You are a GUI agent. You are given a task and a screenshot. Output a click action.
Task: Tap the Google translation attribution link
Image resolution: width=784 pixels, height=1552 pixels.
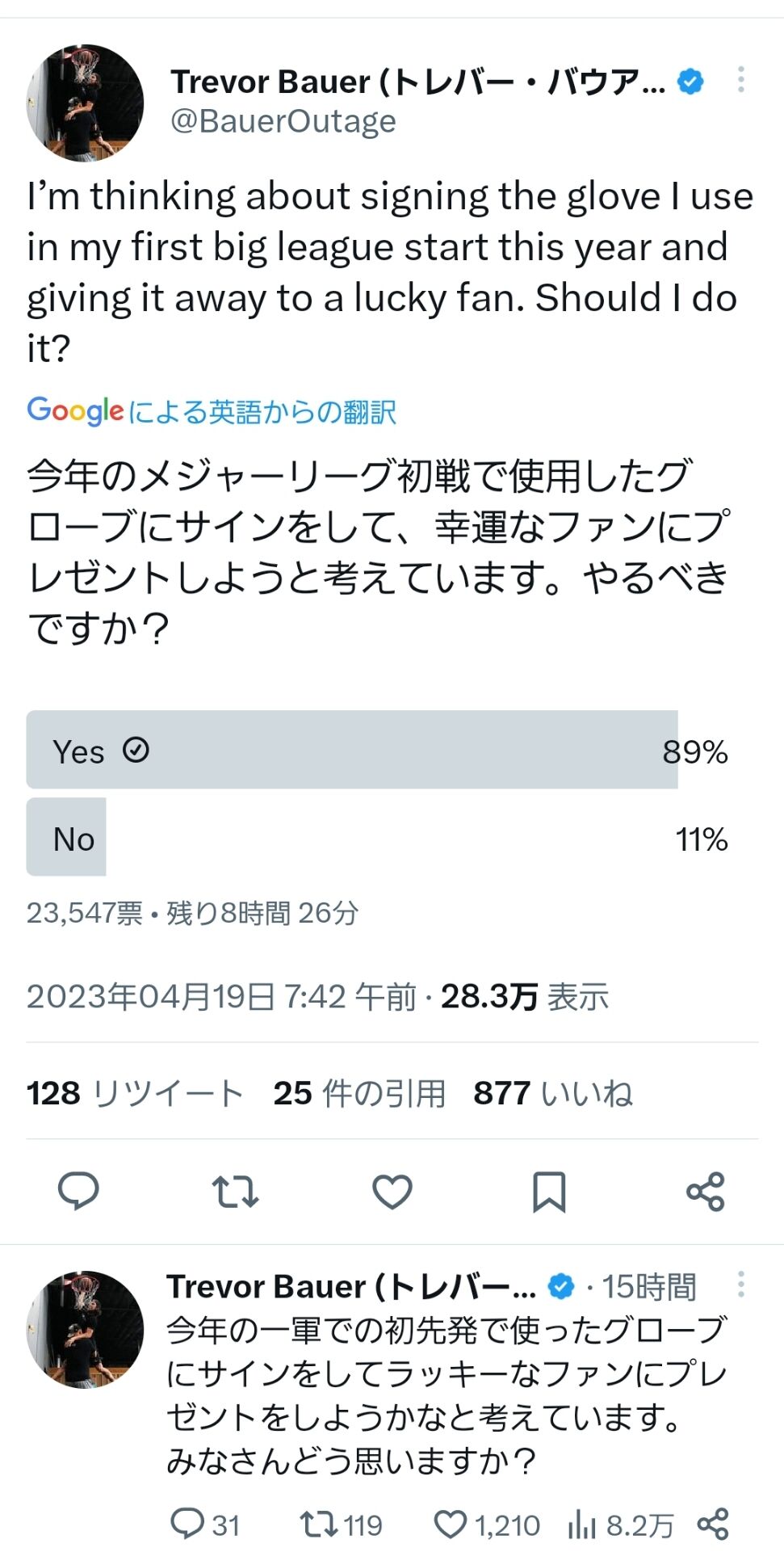pyautogui.click(x=212, y=411)
